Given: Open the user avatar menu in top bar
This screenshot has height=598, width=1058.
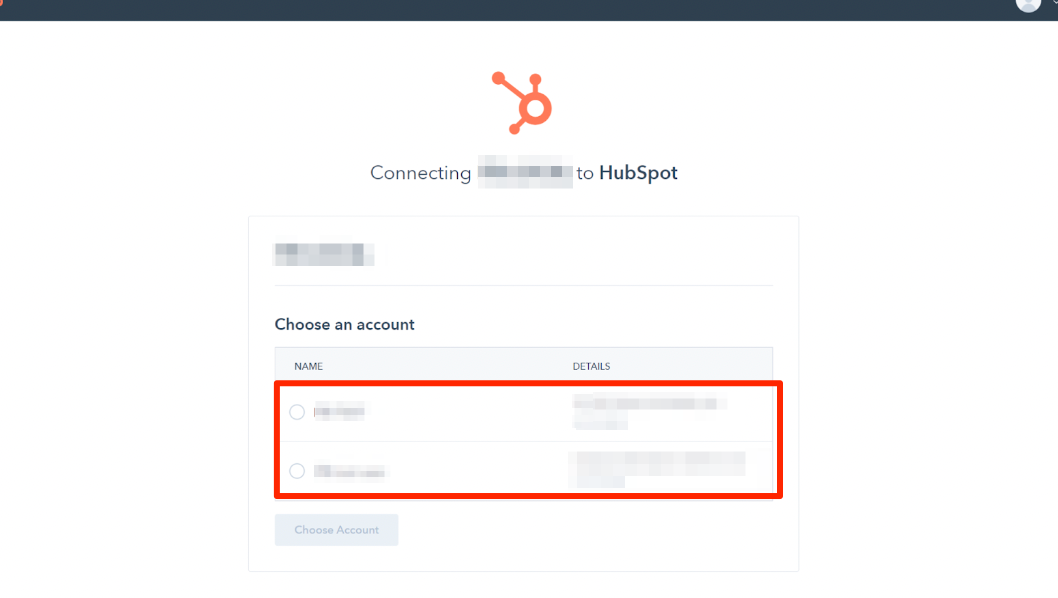Looking at the screenshot, I should pyautogui.click(x=1028, y=5).
